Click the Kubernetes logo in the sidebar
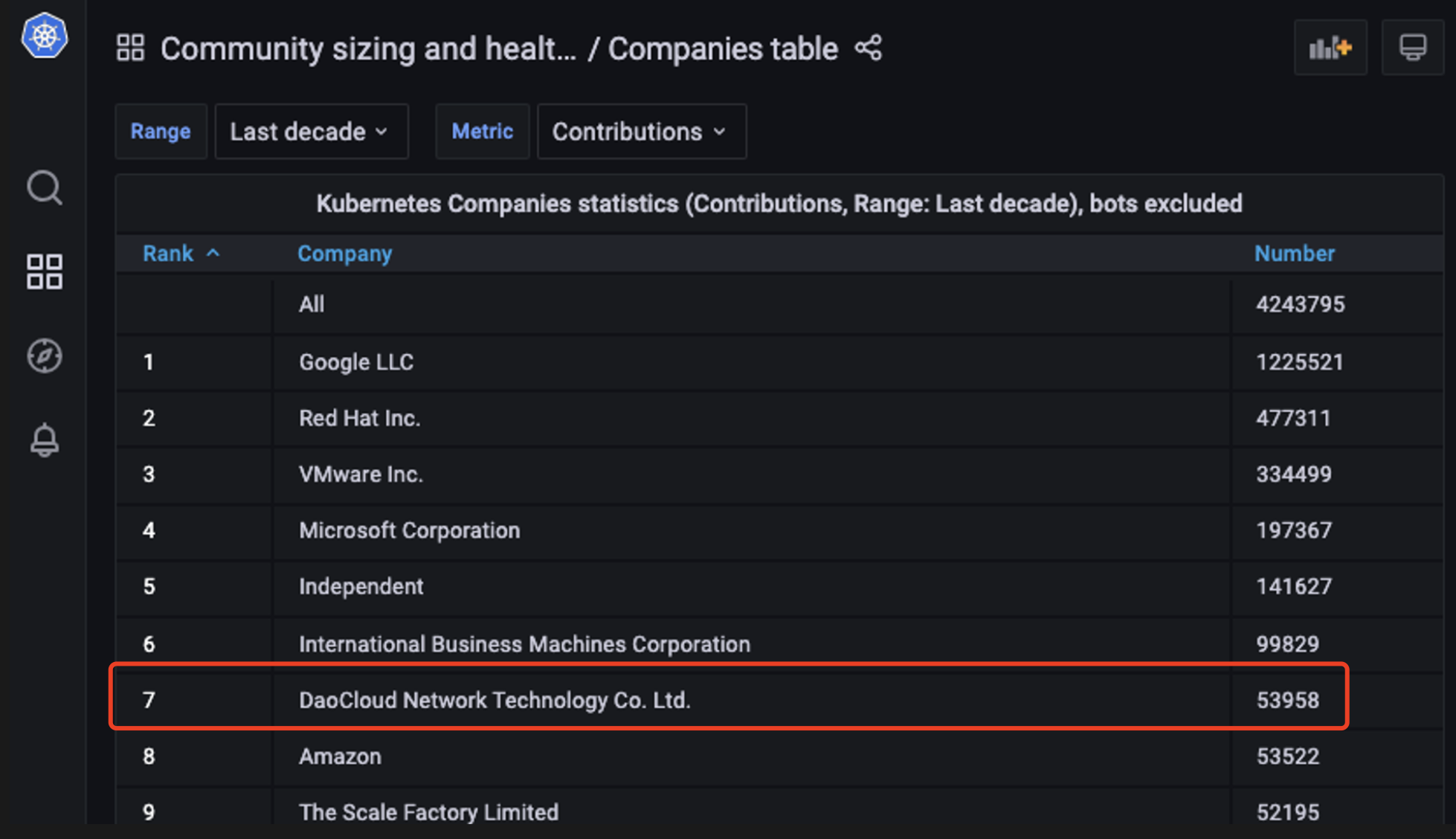Viewport: 1456px width, 839px height. pyautogui.click(x=44, y=36)
